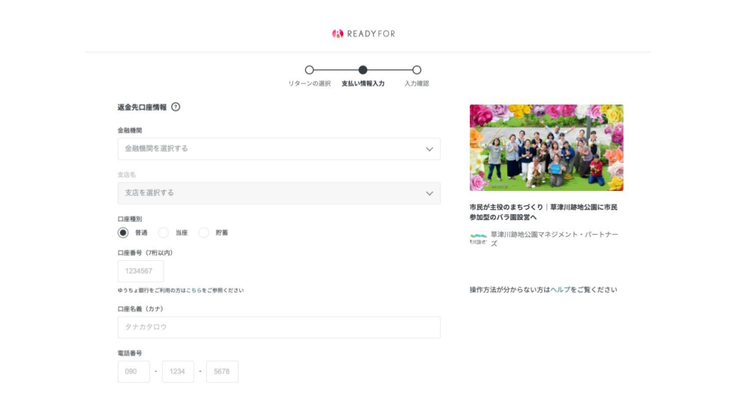Viewport: 736px width, 414px height.
Task: Click the こちら link for ゆうちょ銀行
Action: (193, 291)
